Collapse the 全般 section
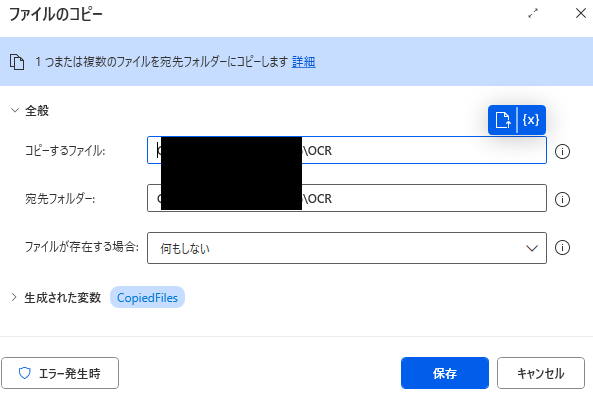Image resolution: width=593 pixels, height=399 pixels. point(15,110)
